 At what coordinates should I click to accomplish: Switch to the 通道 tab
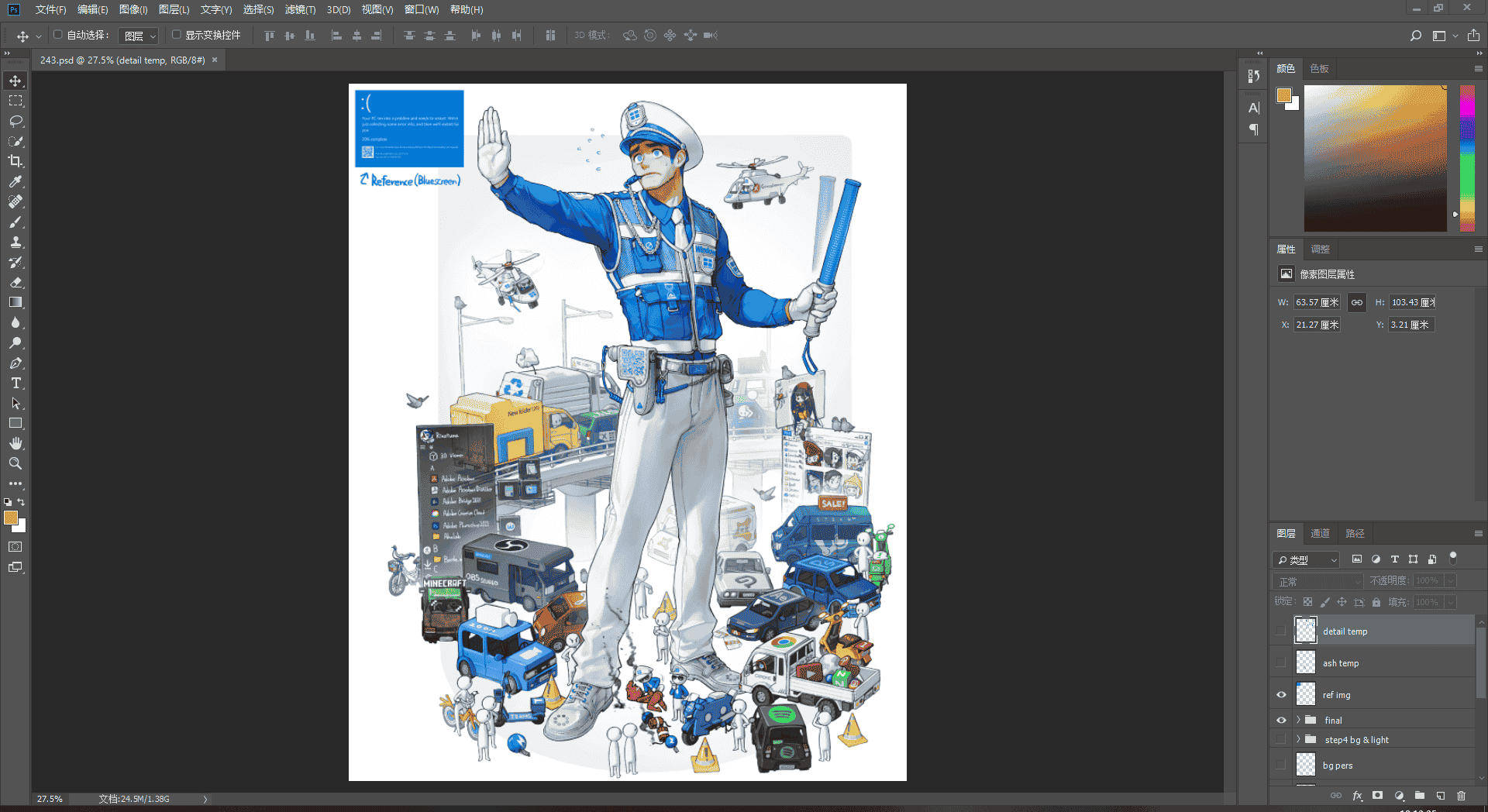pos(1320,534)
